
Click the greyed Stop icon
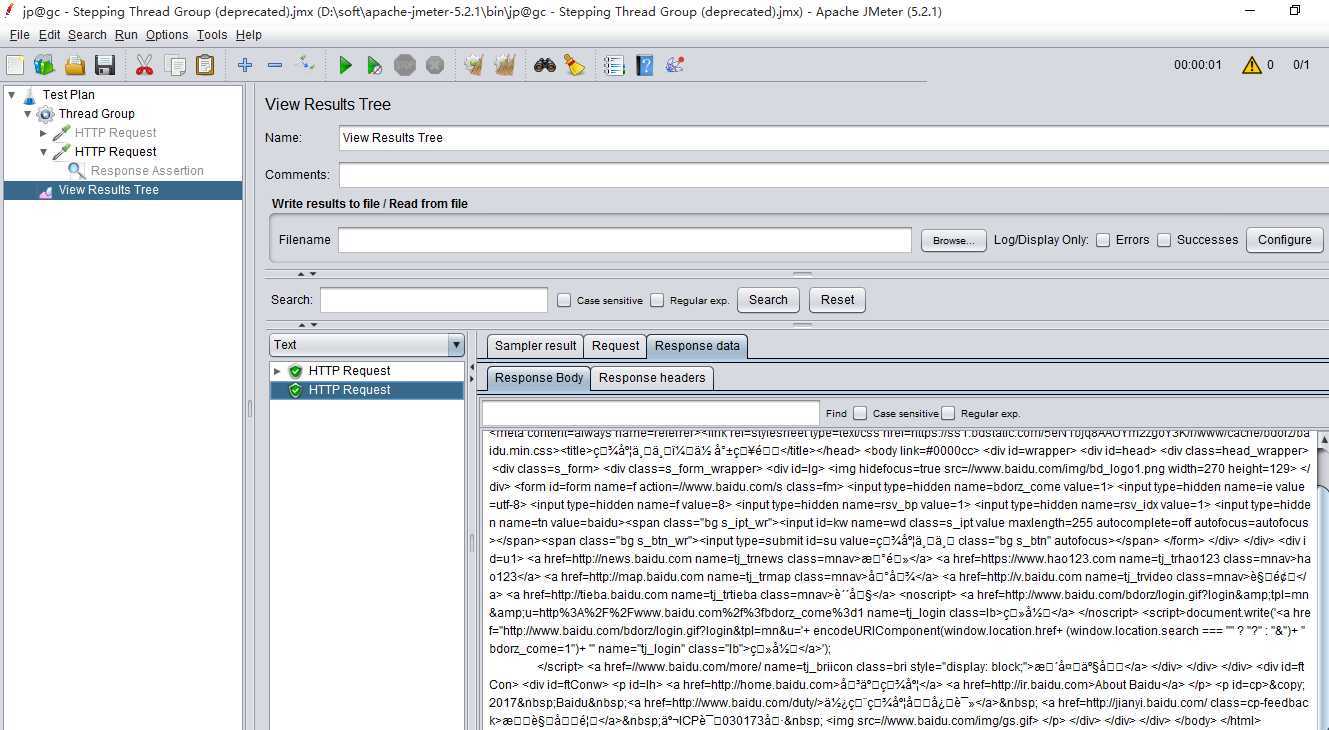click(x=404, y=65)
